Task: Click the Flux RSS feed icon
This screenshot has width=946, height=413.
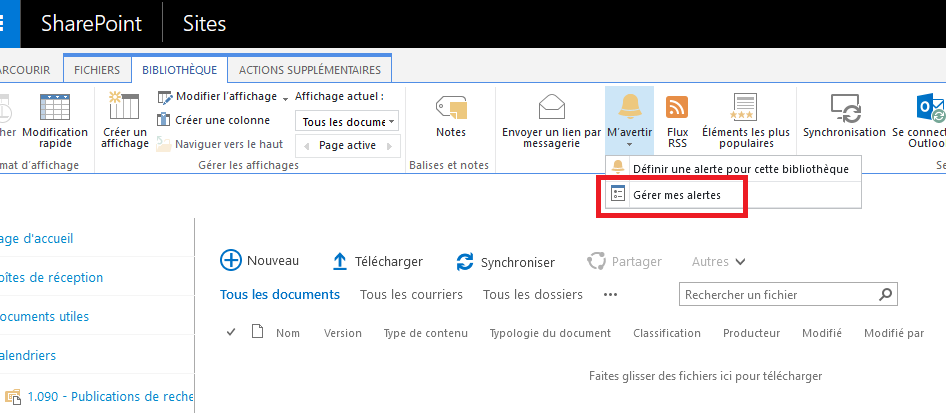Action: [x=677, y=107]
